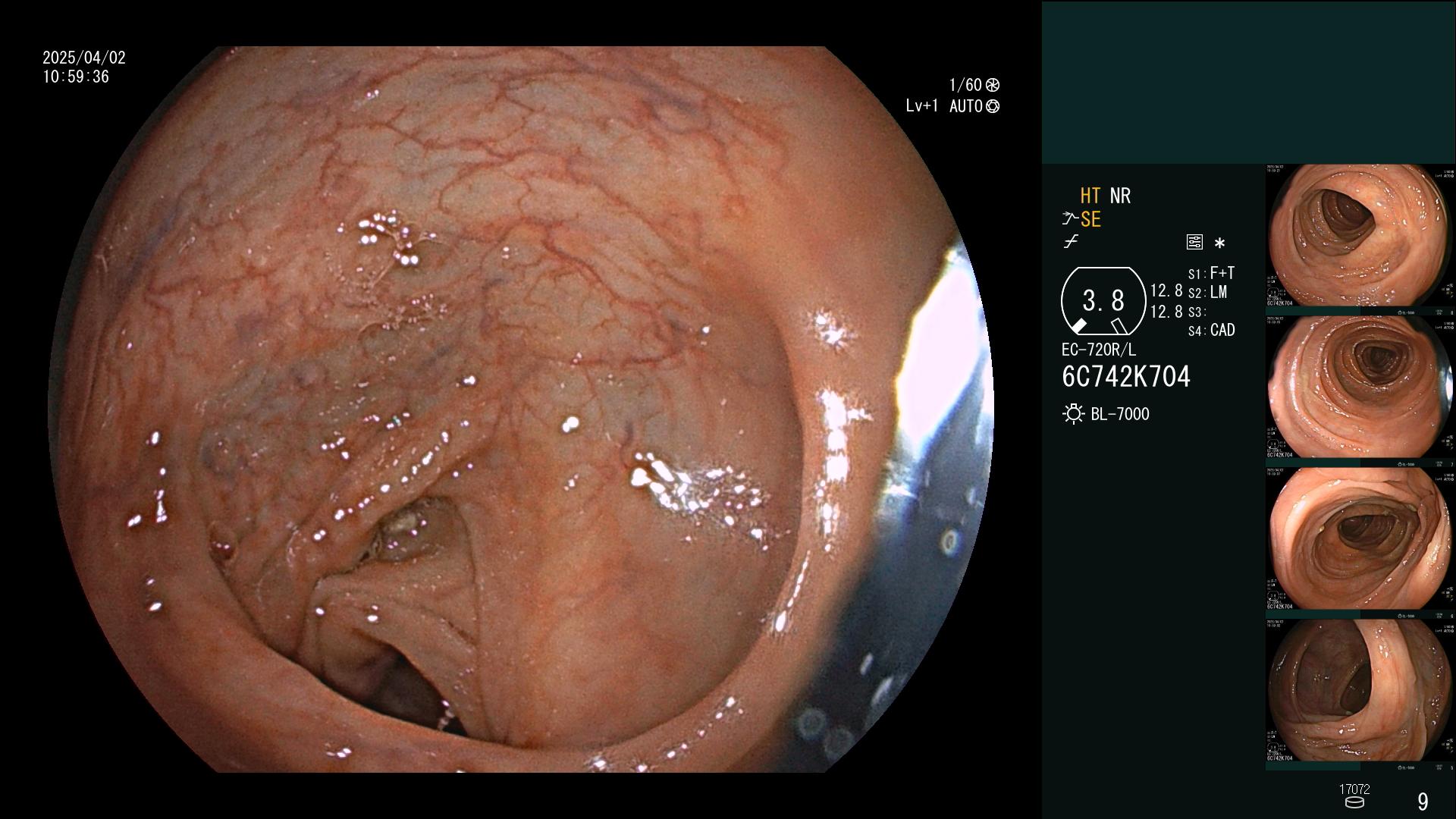The height and width of the screenshot is (819, 1456).
Task: Click the storage disk icon under 17072
Action: tap(1354, 802)
